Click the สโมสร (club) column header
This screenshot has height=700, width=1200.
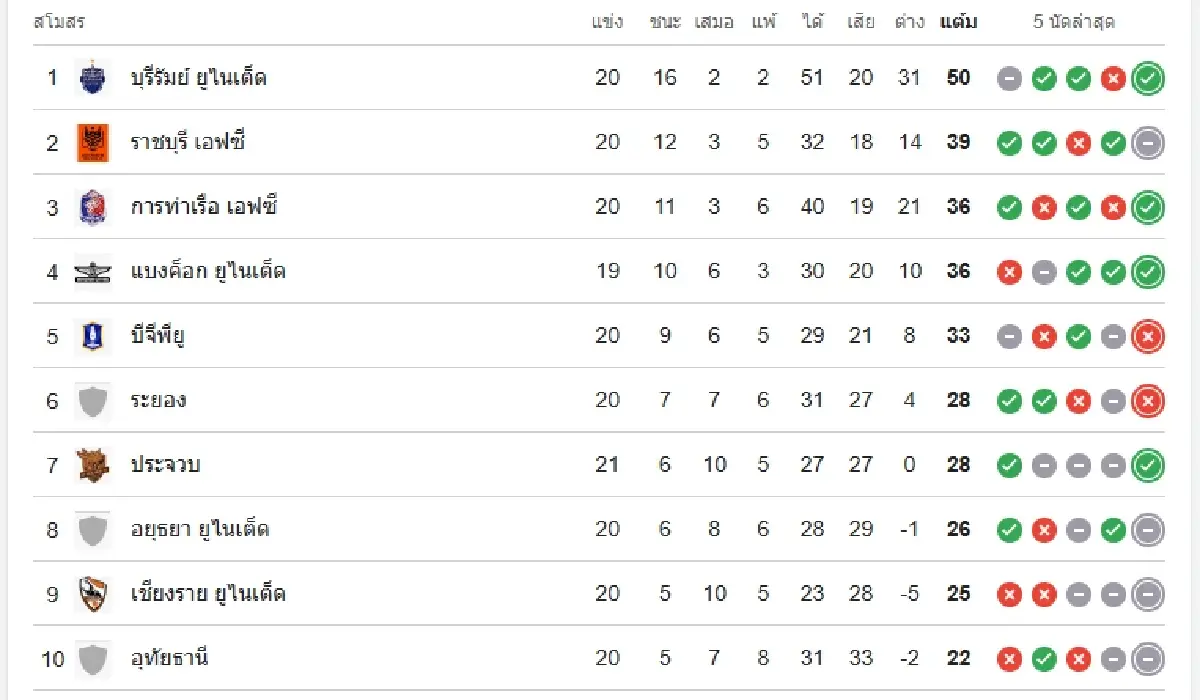tap(59, 22)
